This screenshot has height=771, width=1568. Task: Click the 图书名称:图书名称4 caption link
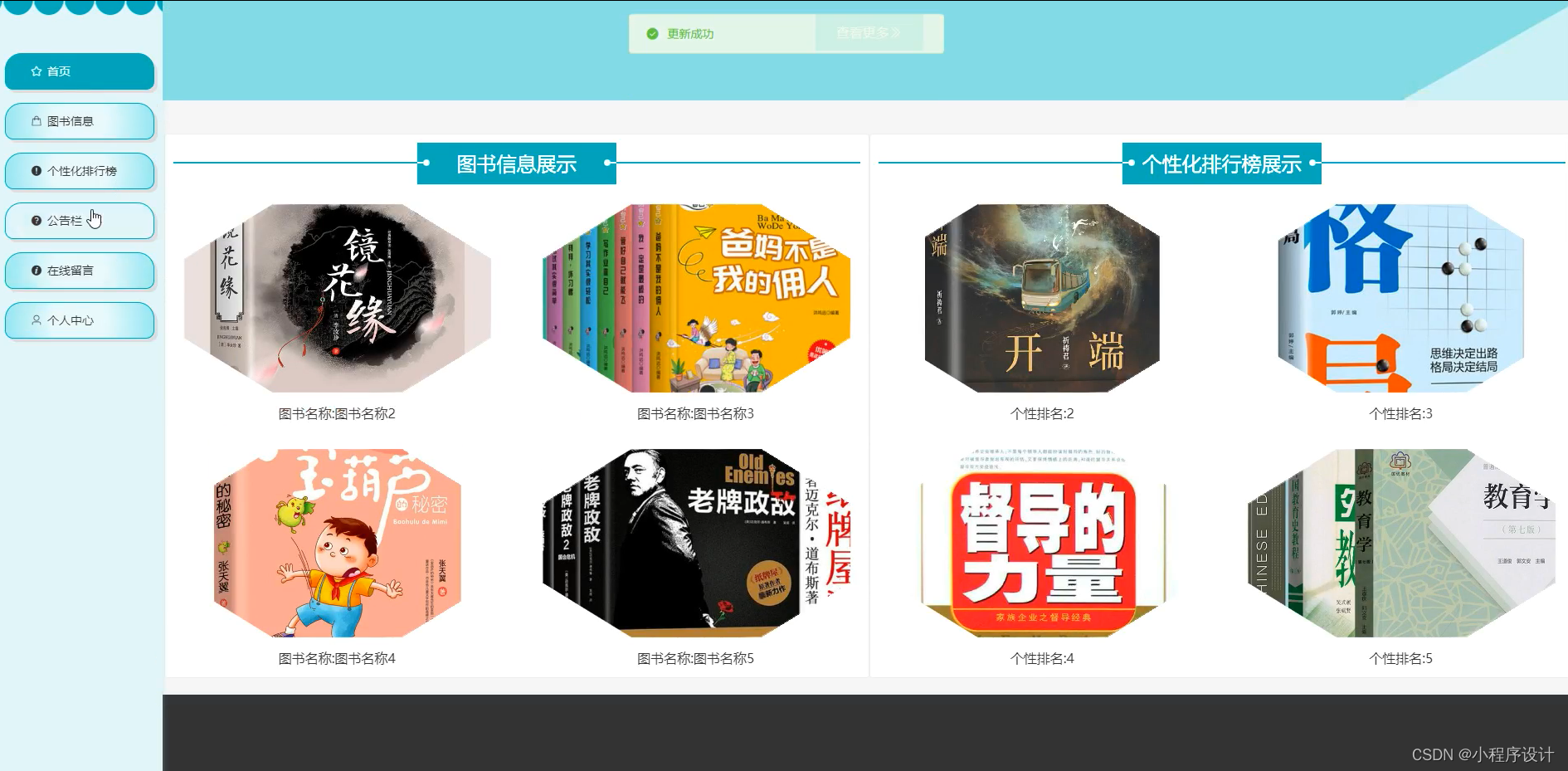coord(337,658)
